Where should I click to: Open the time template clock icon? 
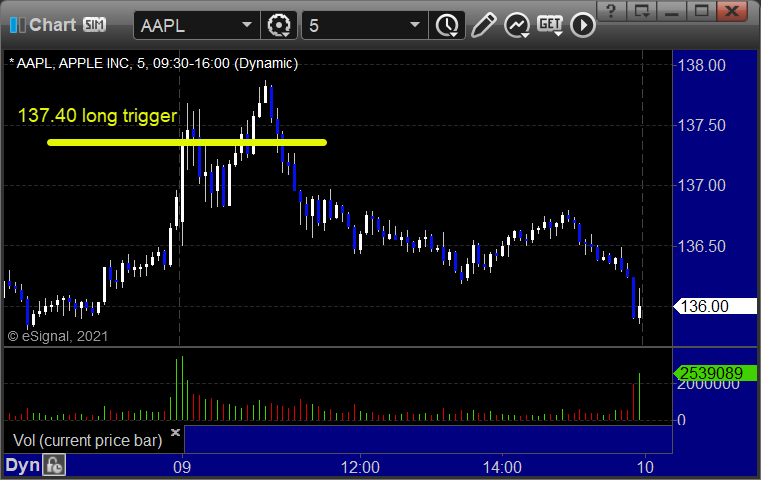point(447,25)
